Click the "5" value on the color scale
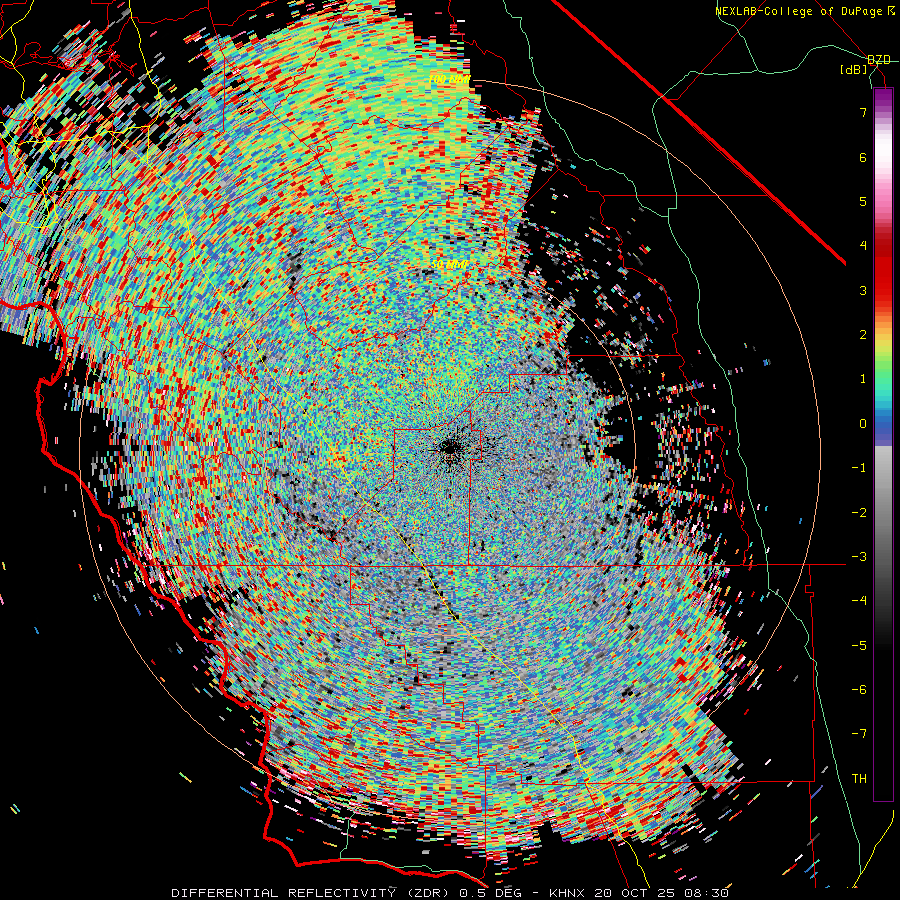Screen dimensions: 900x900 863,201
